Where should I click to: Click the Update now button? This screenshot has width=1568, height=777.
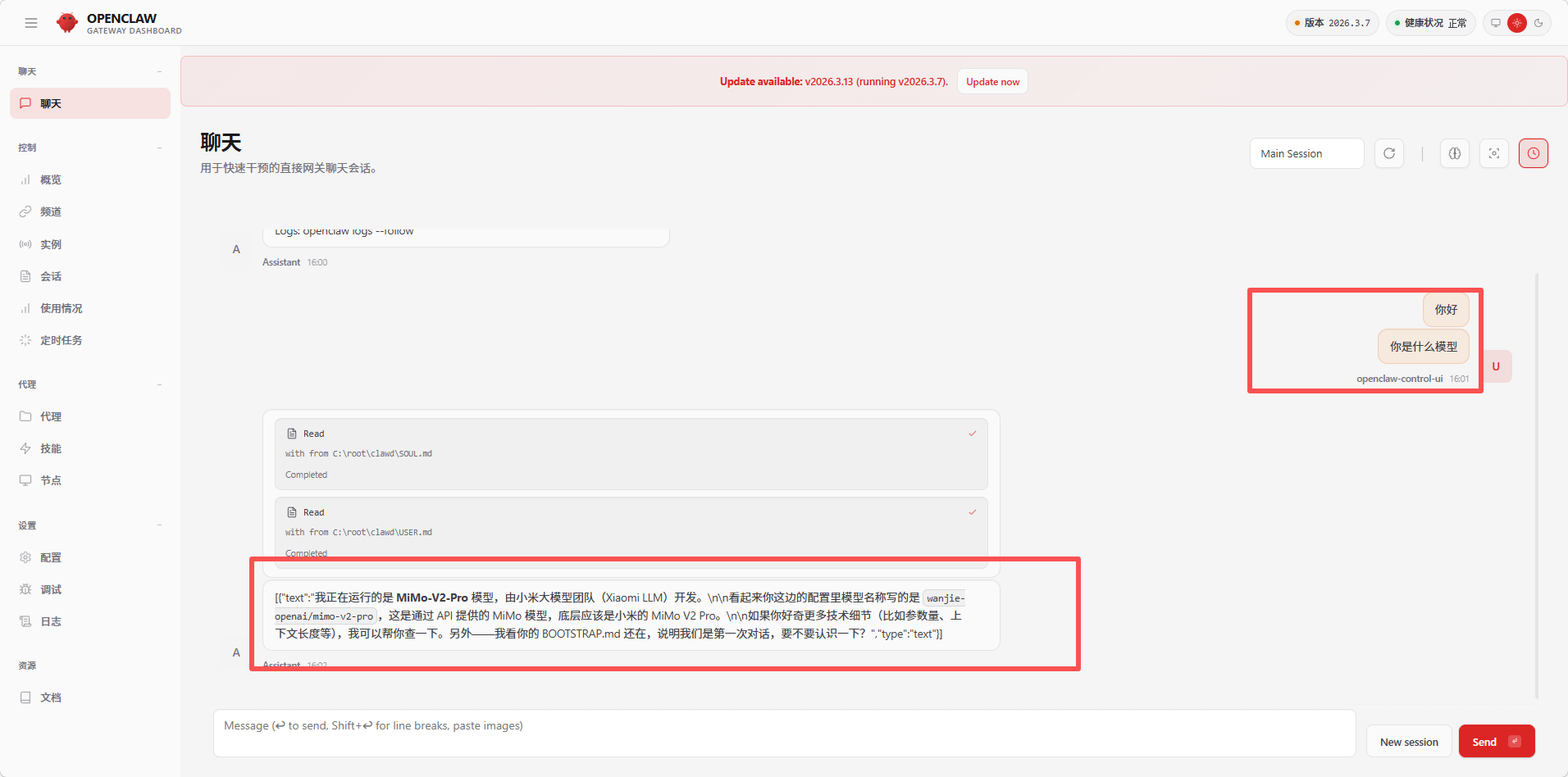(x=992, y=81)
